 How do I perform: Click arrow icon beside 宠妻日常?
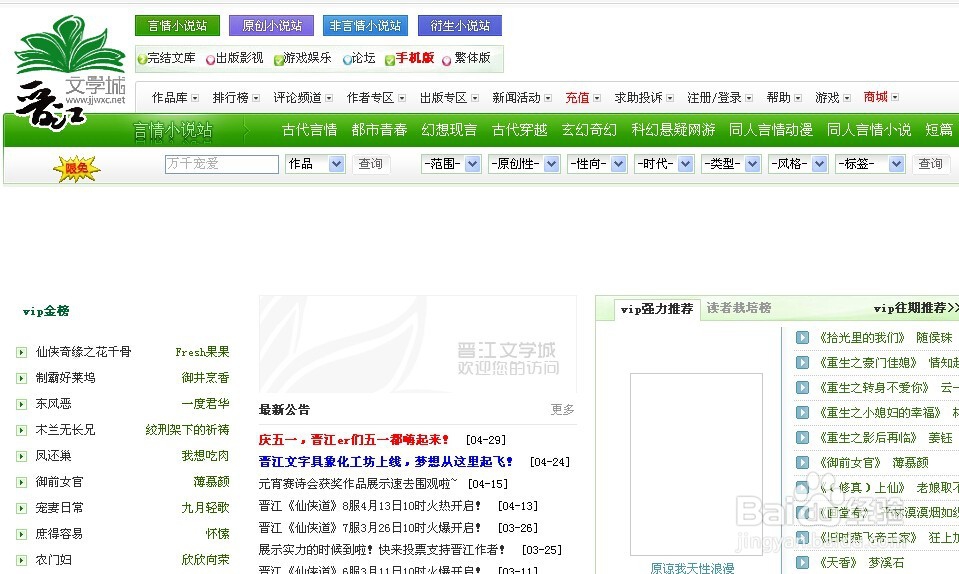[x=21, y=508]
